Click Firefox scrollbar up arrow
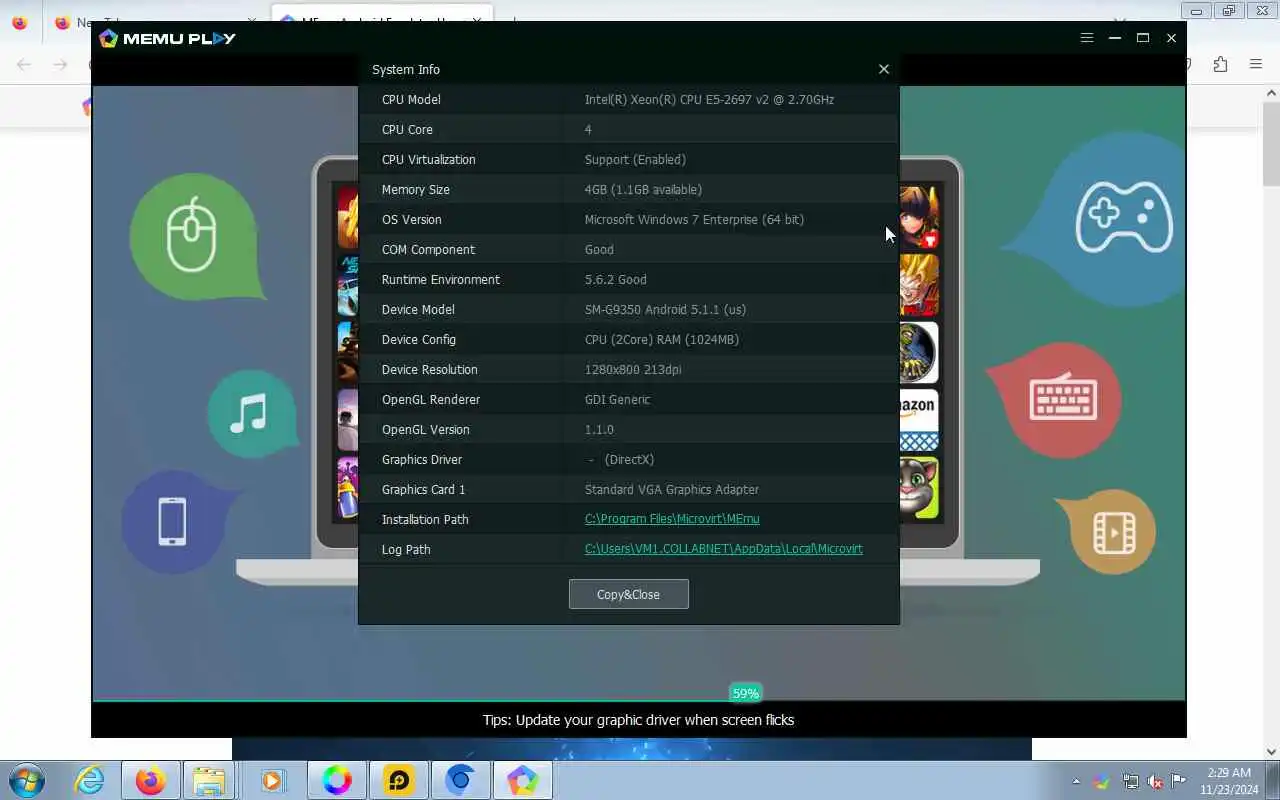This screenshot has width=1280, height=800. 1271,92
